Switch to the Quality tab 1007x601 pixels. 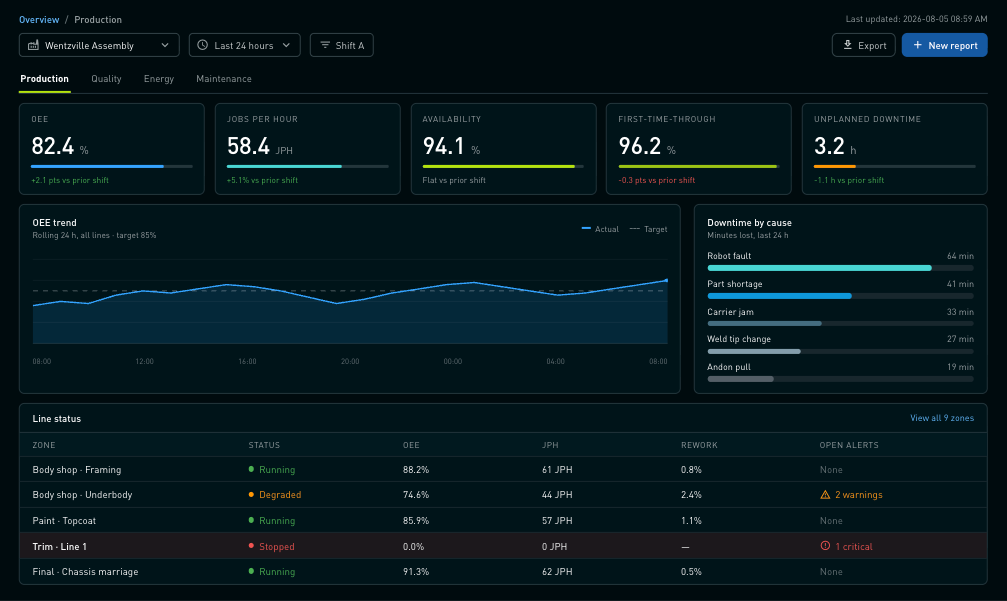[106, 79]
